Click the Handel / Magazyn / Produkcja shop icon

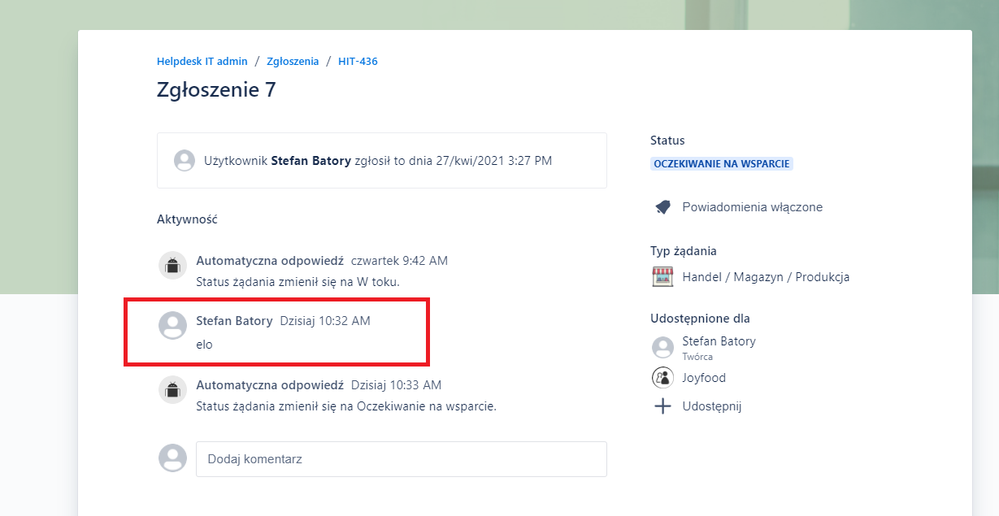point(663,276)
